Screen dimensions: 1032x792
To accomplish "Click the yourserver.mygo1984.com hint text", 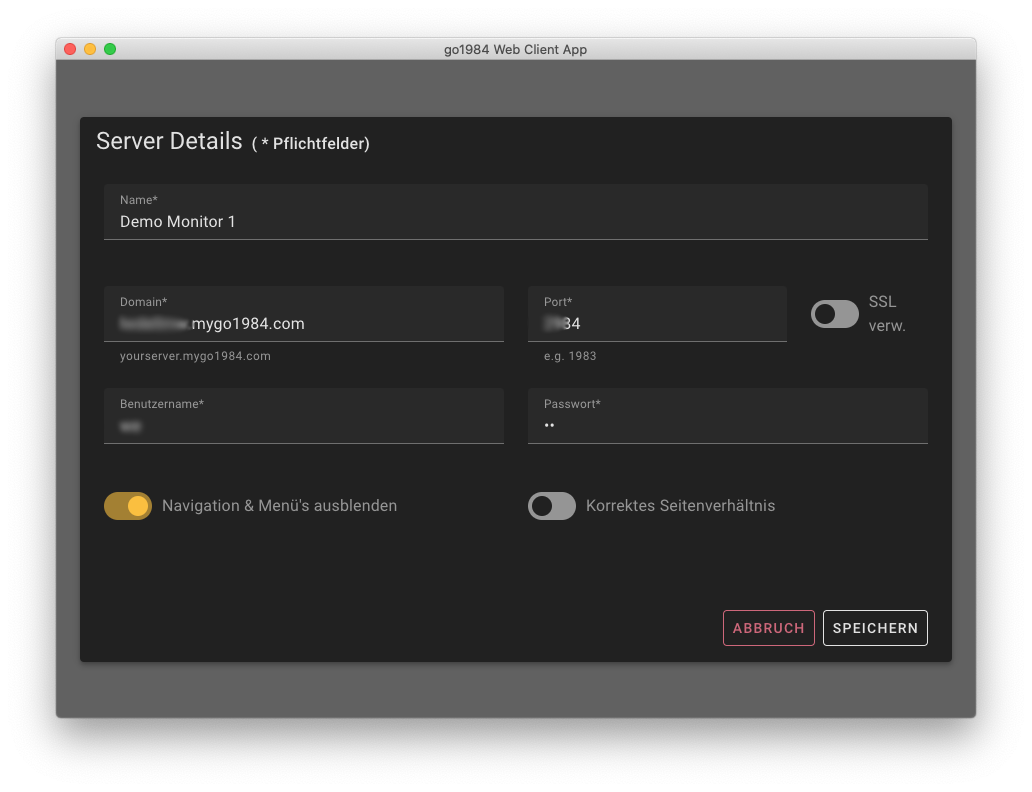I will [x=195, y=356].
